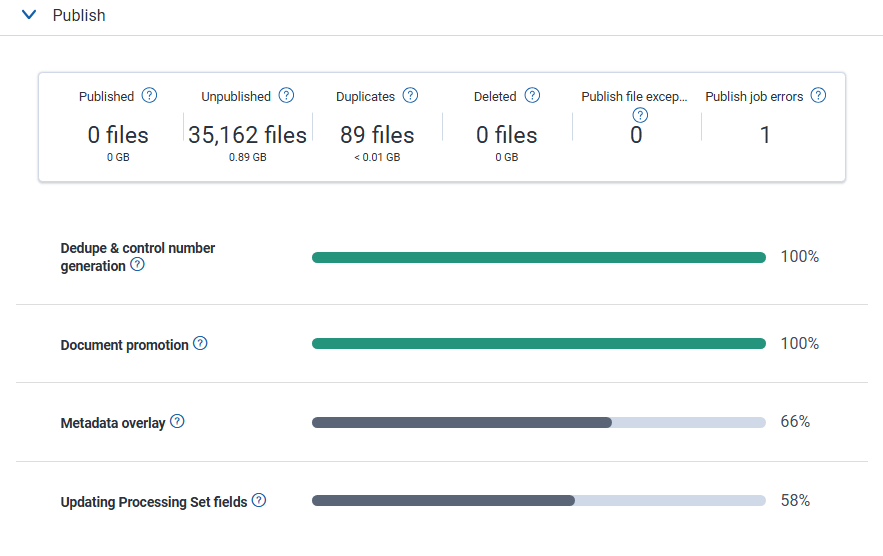This screenshot has height=556, width=883.
Task: Click the '0.89 GB' Unpublished size
Action: (x=248, y=157)
